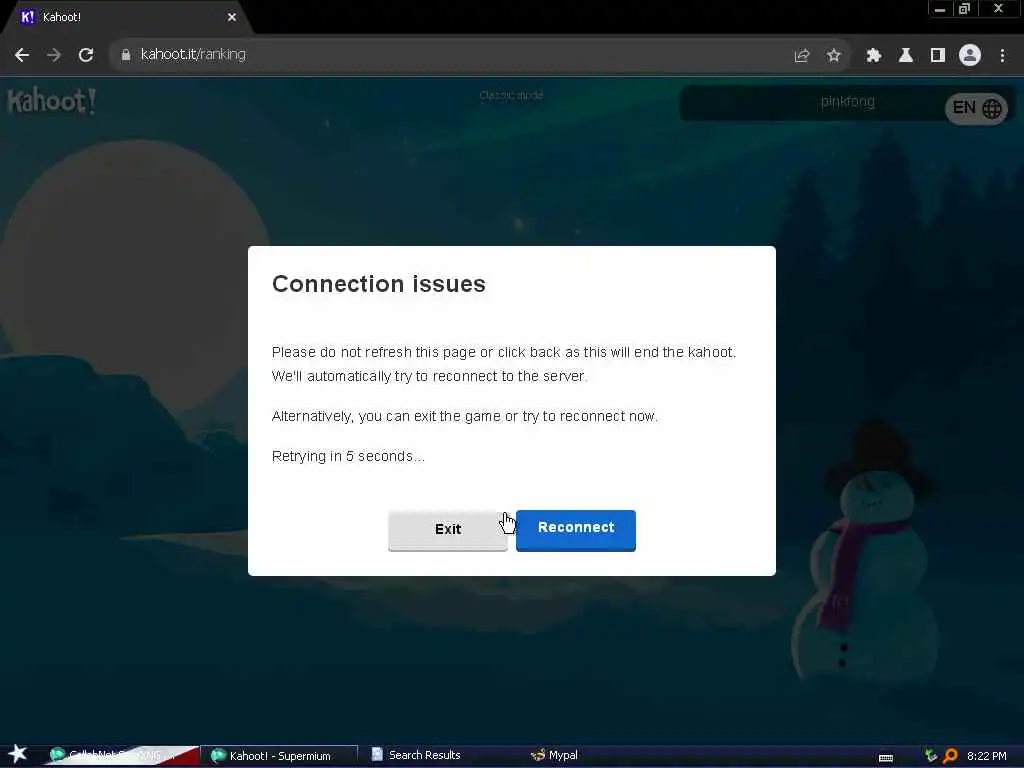Viewport: 1024px width, 768px height.
Task: Click the browser forward arrow
Action: 54,55
